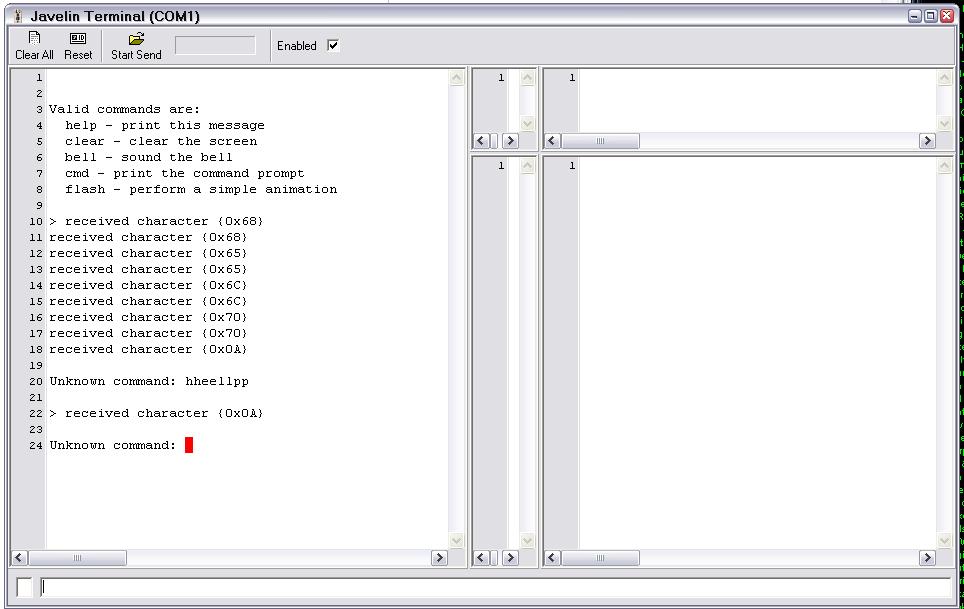
Task: Click the bottom command input field
Action: click(x=495, y=588)
